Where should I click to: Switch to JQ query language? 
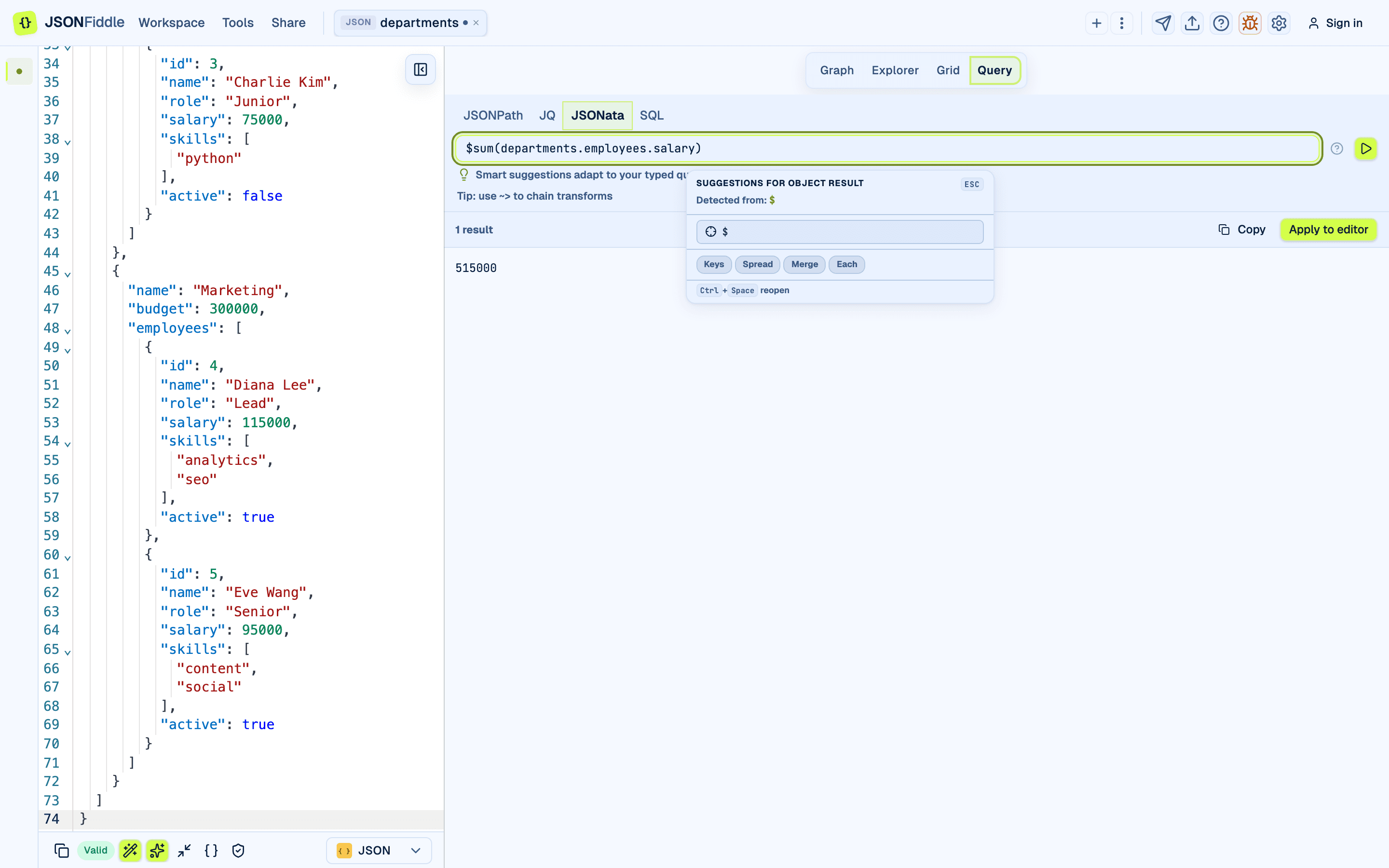point(547,115)
